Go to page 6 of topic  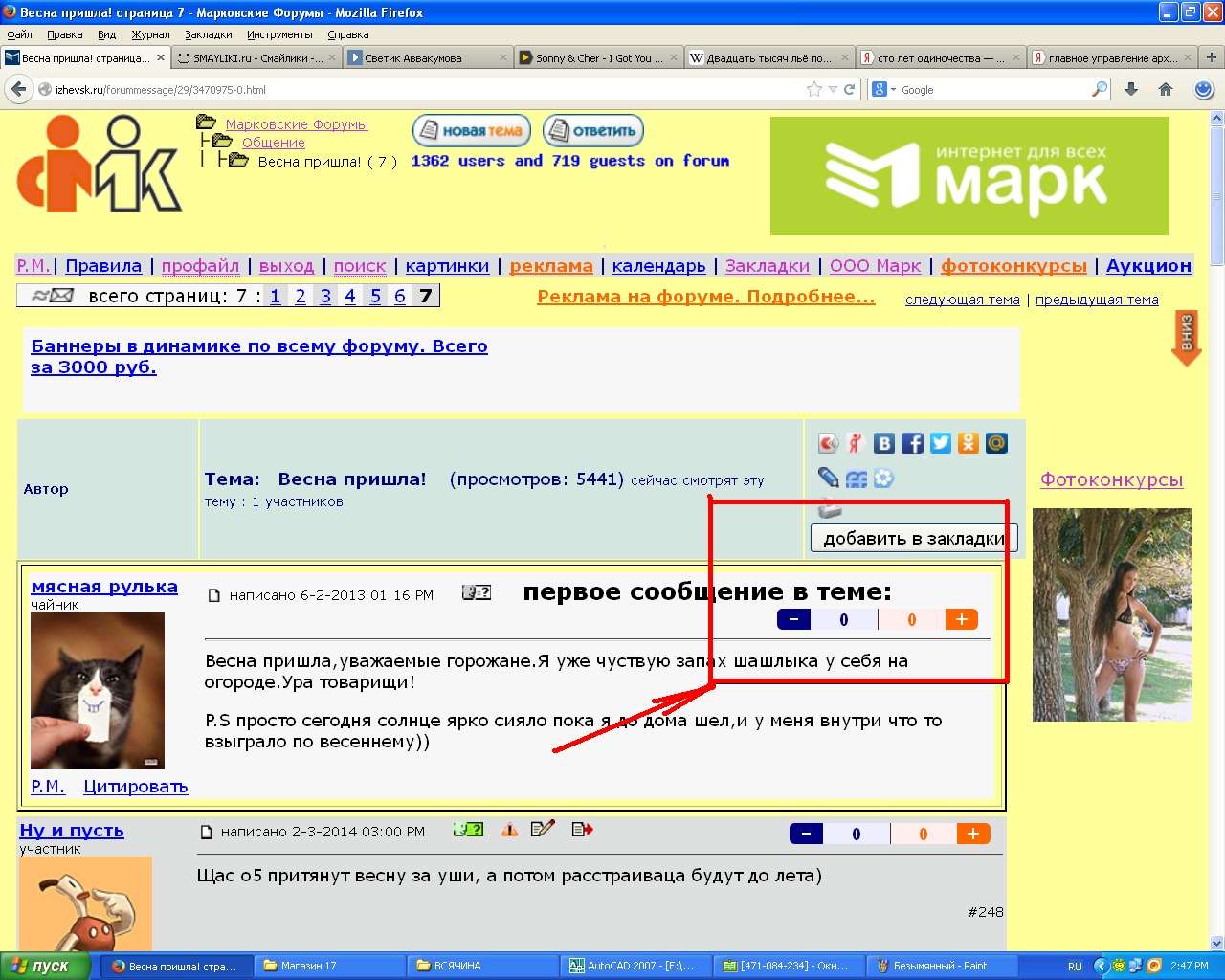(x=400, y=296)
